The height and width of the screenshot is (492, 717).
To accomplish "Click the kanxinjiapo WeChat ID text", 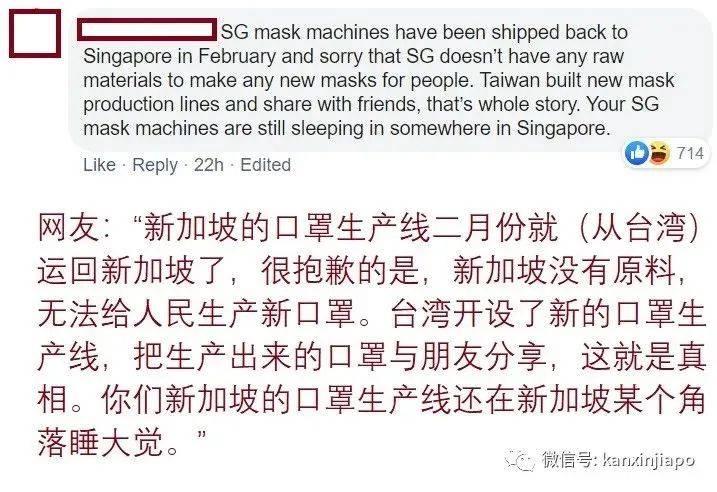I will 649,460.
